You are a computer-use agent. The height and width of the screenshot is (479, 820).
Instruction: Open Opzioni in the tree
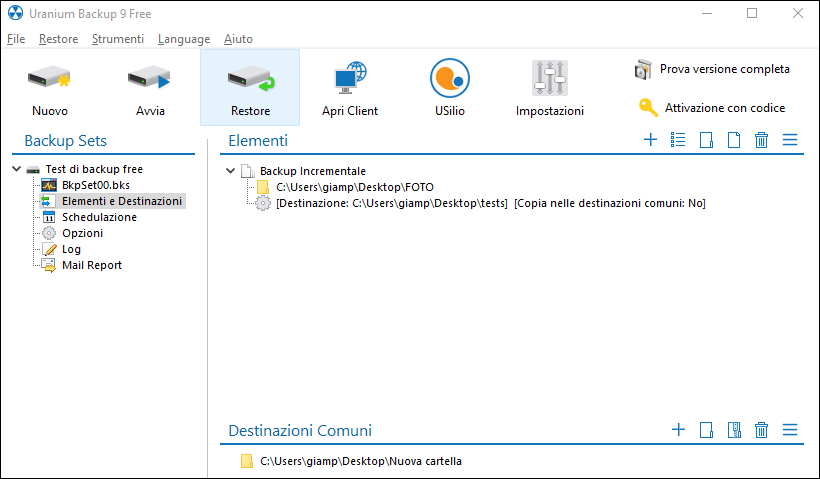point(83,233)
